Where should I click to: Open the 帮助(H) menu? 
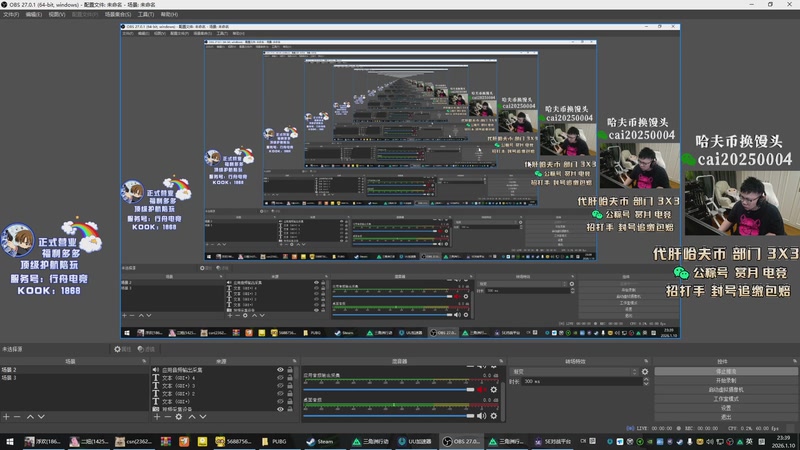169,14
